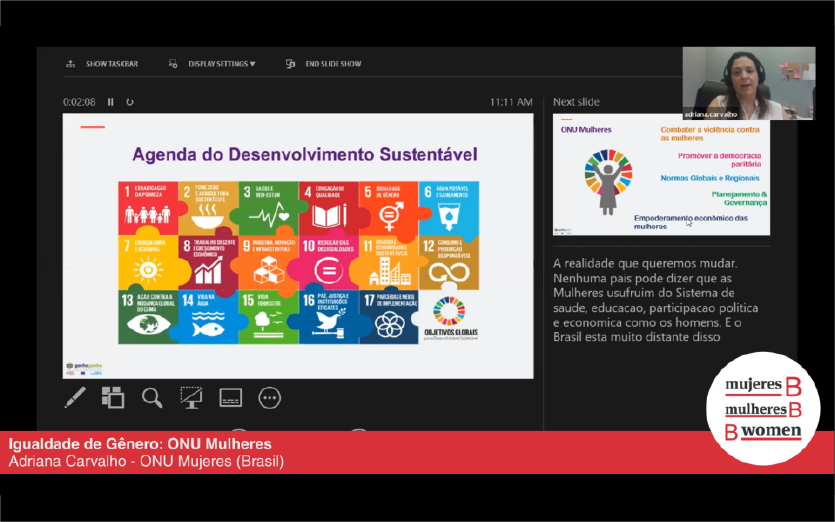The image size is (835, 522).
Task: Click SDG tile 16 Paz, Justiça
Action: [329, 317]
